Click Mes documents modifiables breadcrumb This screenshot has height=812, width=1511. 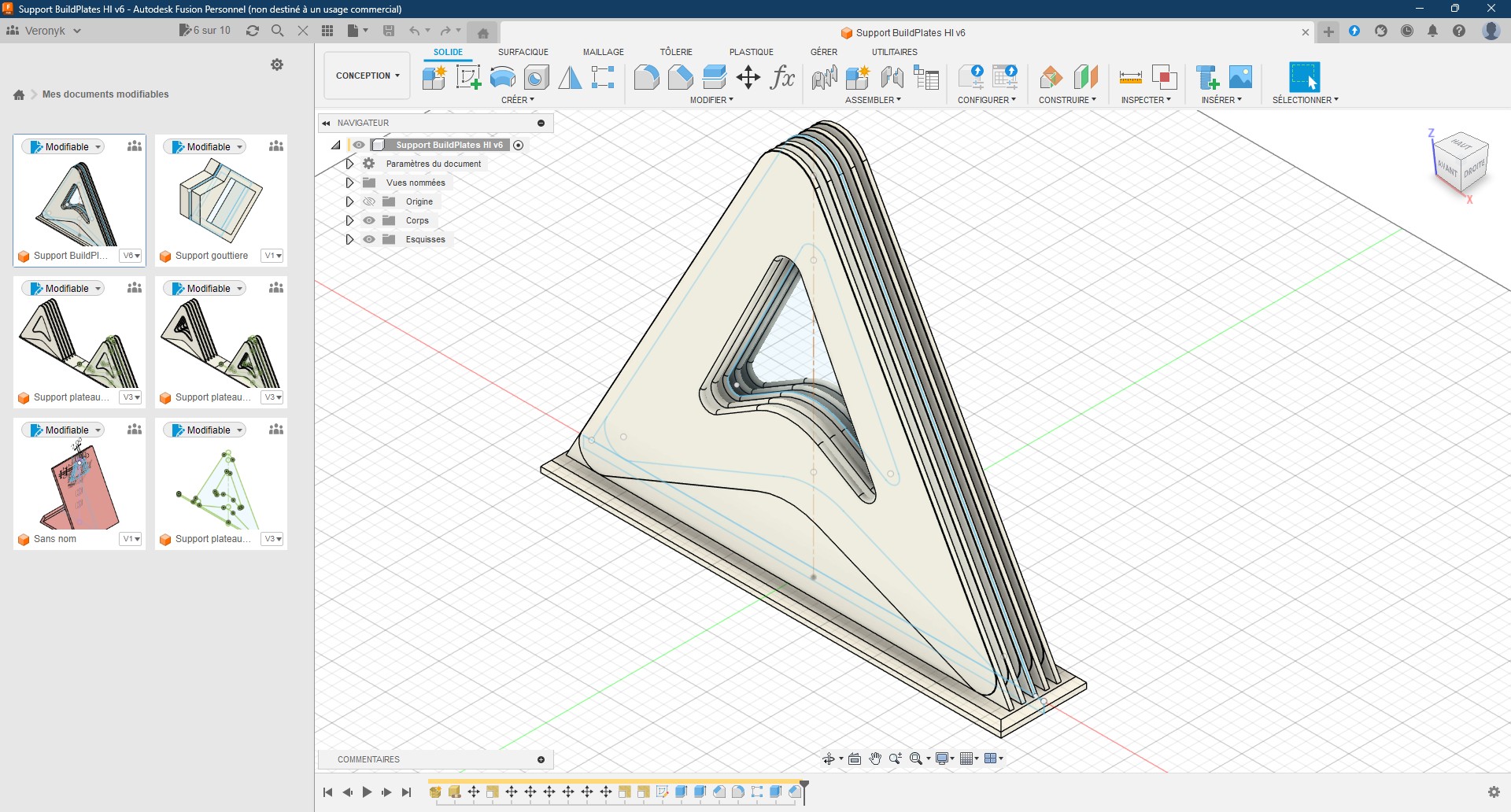tap(105, 94)
